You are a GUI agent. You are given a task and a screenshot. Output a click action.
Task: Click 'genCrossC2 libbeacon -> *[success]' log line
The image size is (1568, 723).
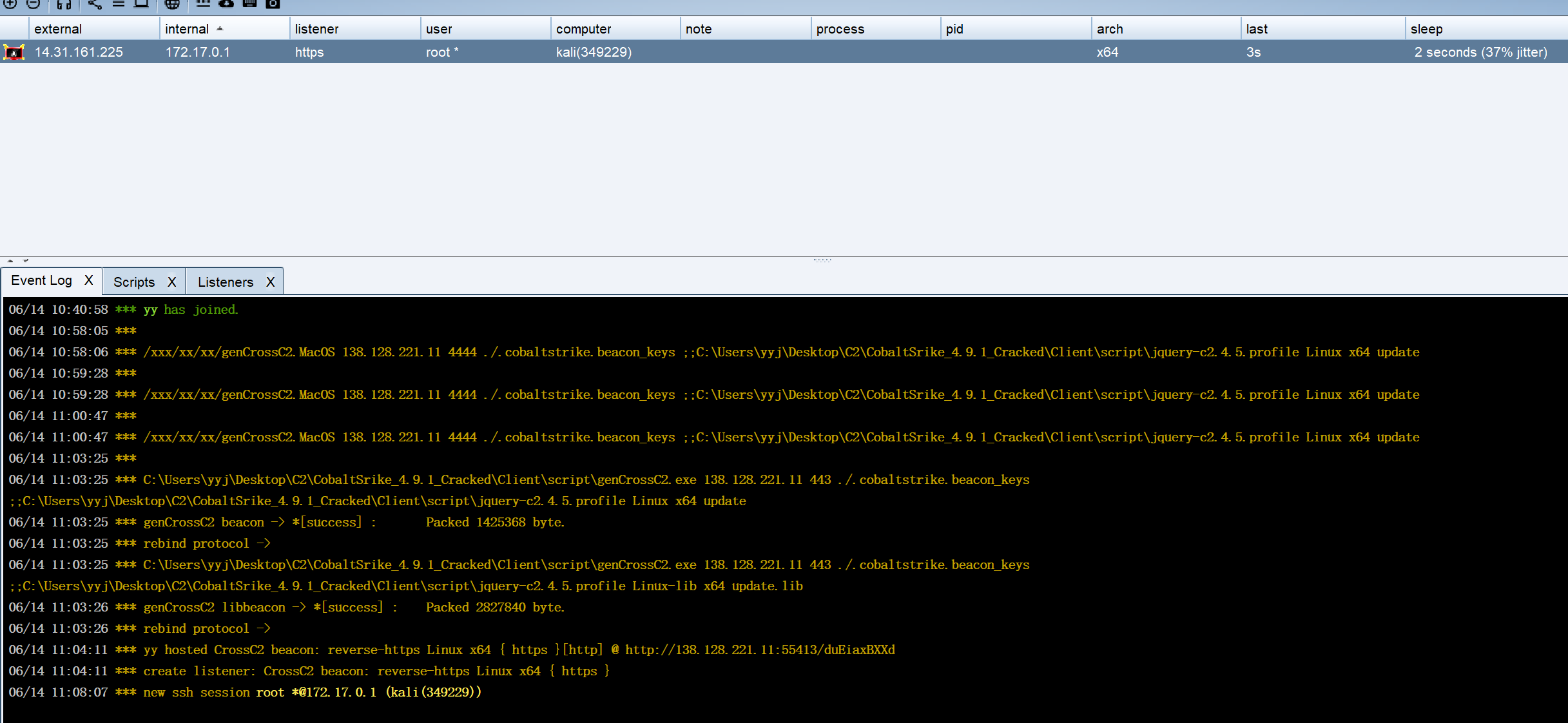tap(287, 608)
